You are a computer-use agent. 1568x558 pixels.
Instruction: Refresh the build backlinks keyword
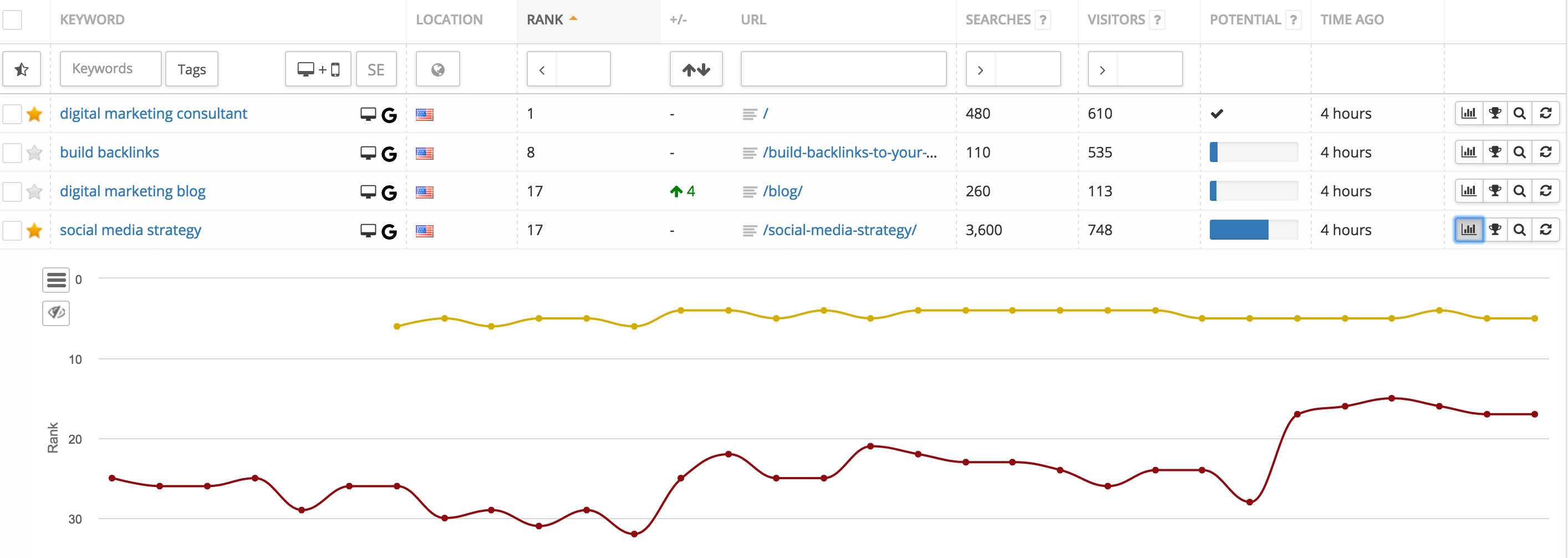[x=1546, y=153]
